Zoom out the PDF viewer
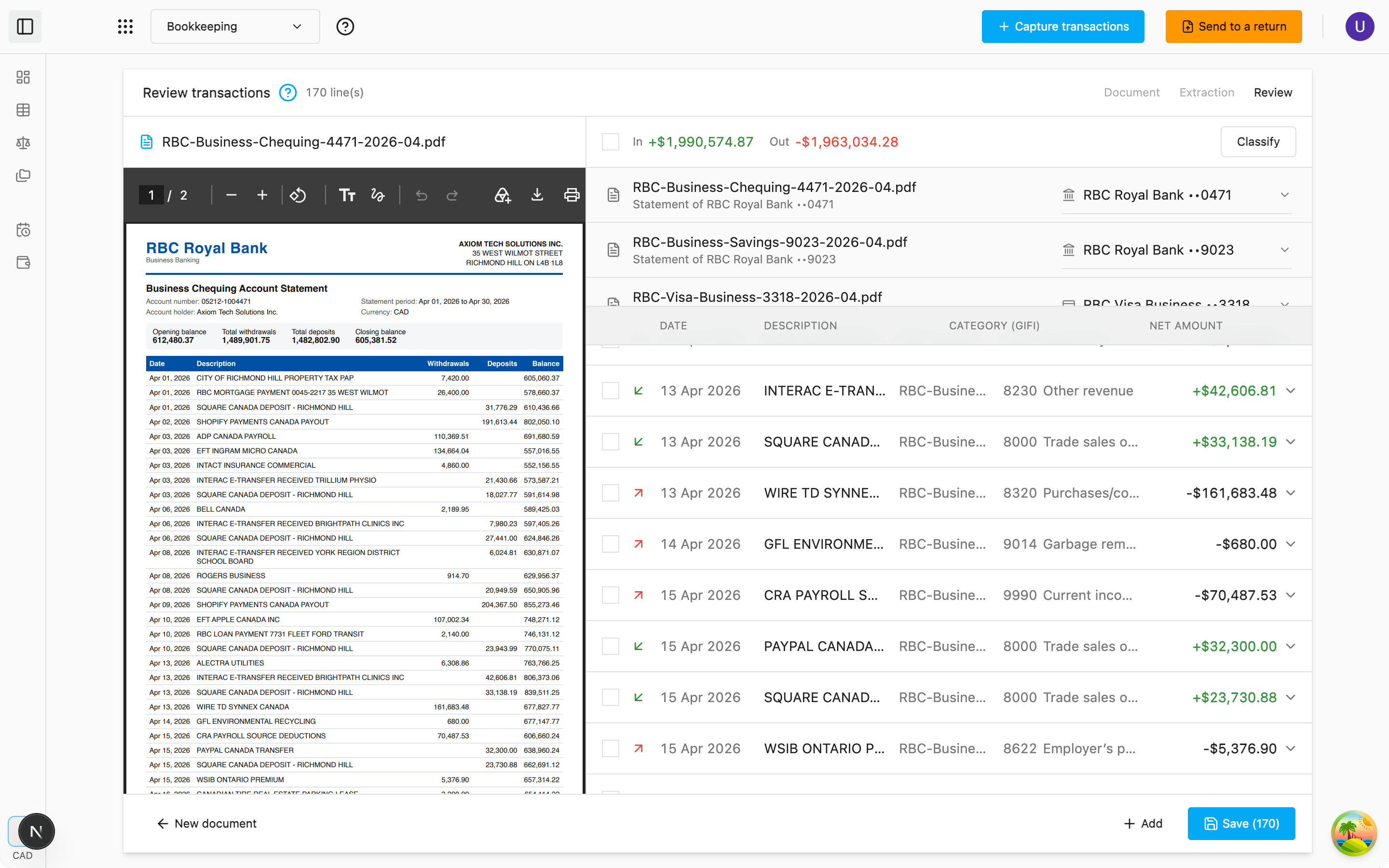Screen dimensions: 1389x868 point(231,195)
